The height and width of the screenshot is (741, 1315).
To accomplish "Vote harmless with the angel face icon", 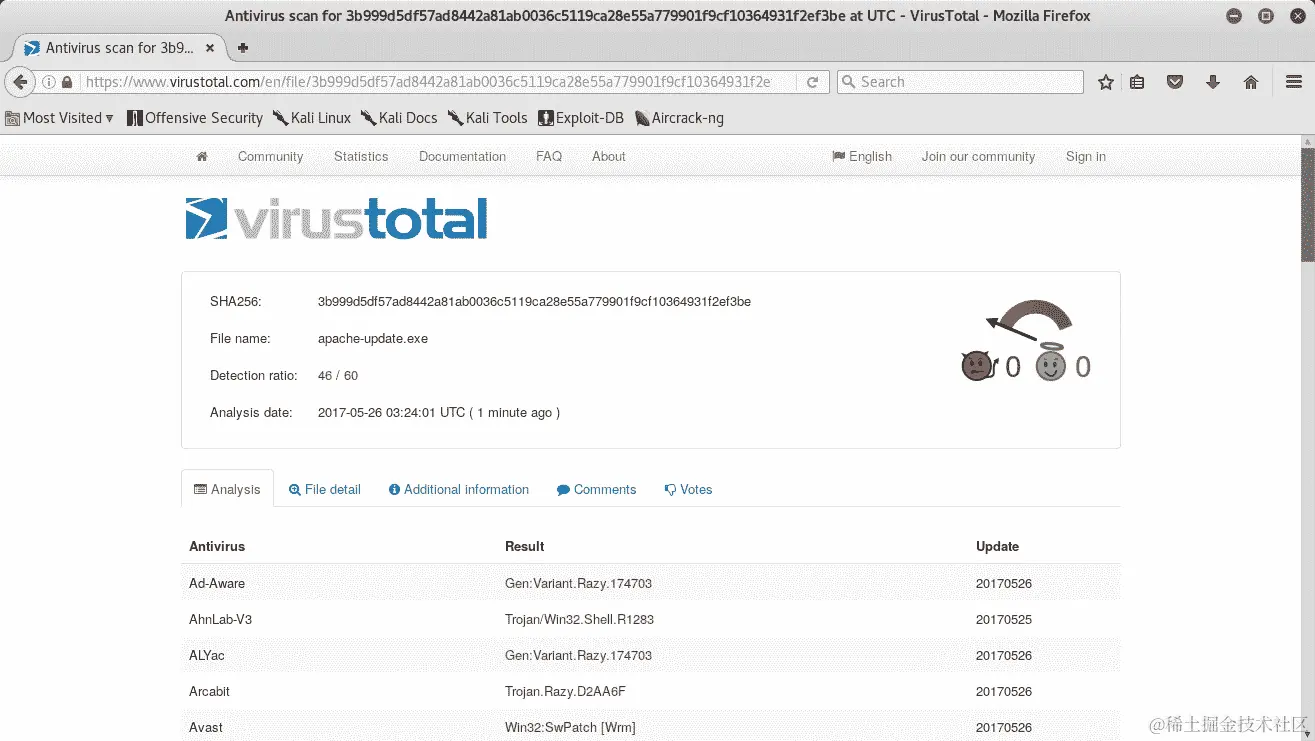I will pos(1049,364).
